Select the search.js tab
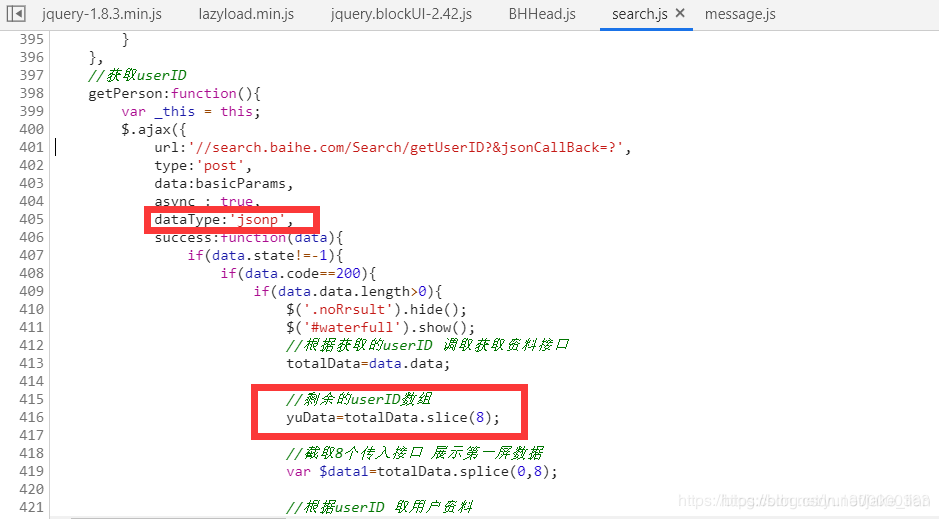This screenshot has height=519, width=939. (x=640, y=14)
